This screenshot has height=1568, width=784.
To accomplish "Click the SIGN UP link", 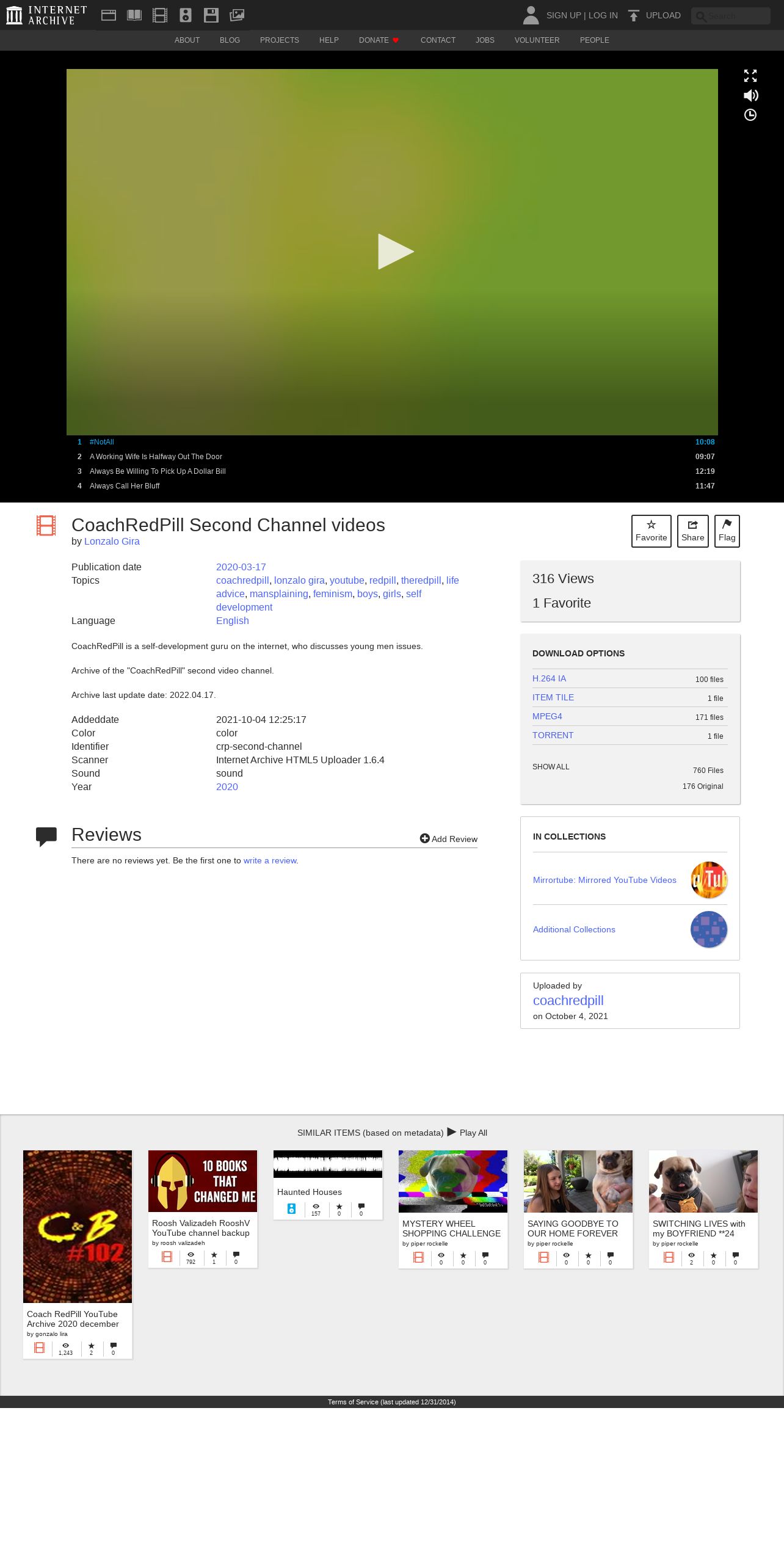I will click(x=564, y=15).
